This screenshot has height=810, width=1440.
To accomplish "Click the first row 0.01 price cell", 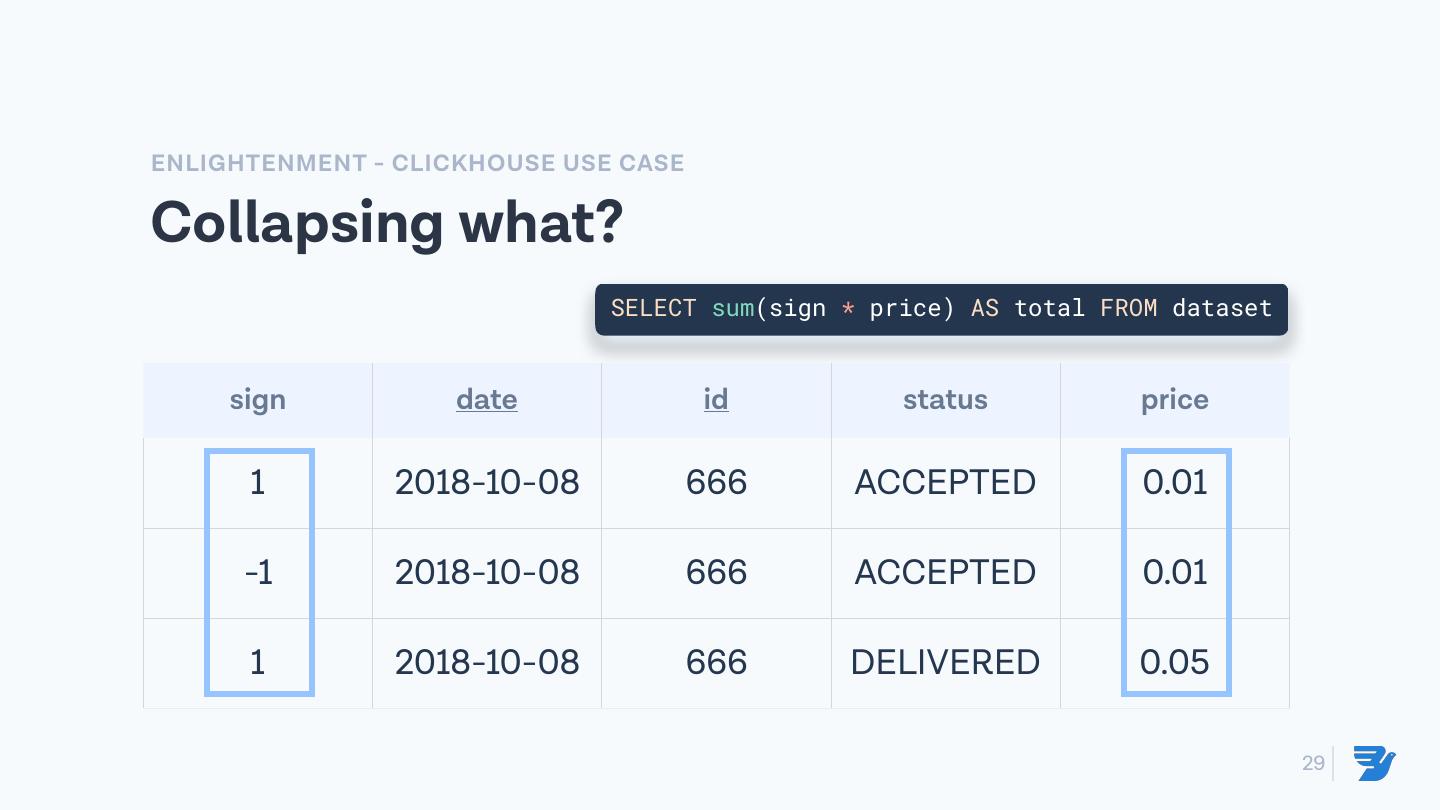I will (1175, 482).
